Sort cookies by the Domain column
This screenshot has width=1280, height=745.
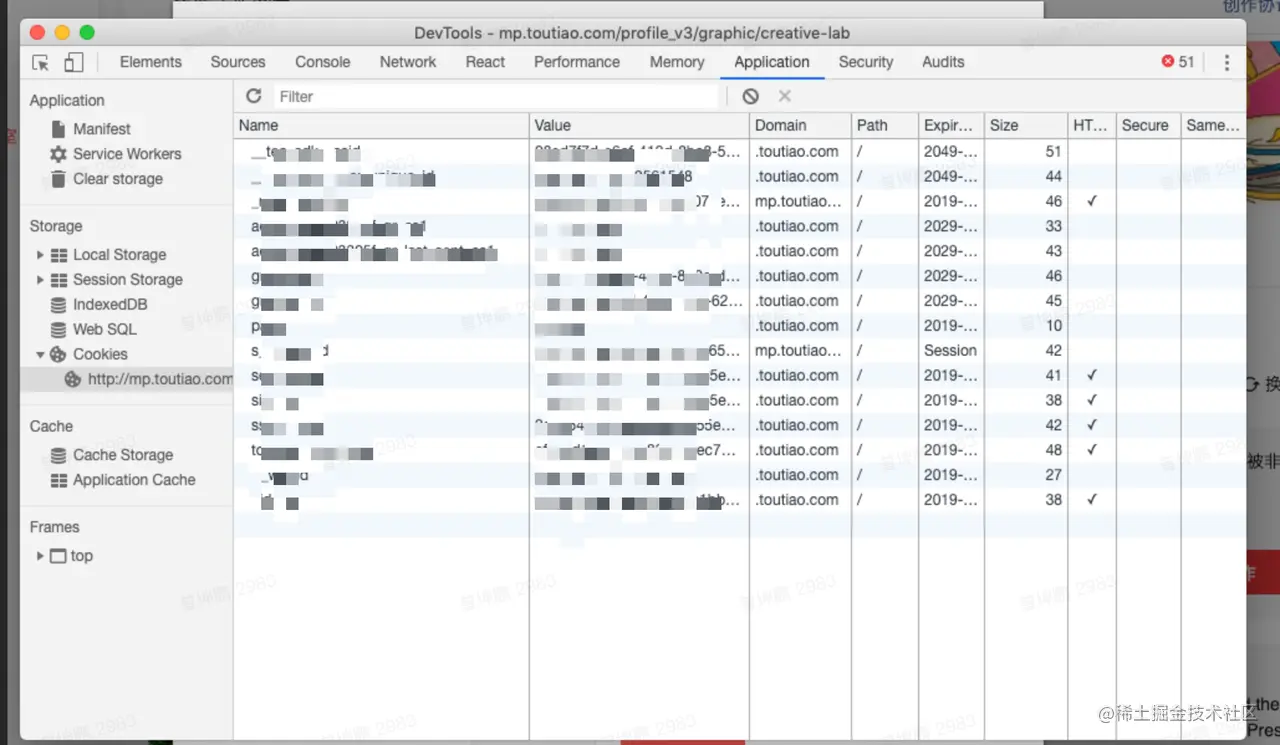click(x=800, y=126)
